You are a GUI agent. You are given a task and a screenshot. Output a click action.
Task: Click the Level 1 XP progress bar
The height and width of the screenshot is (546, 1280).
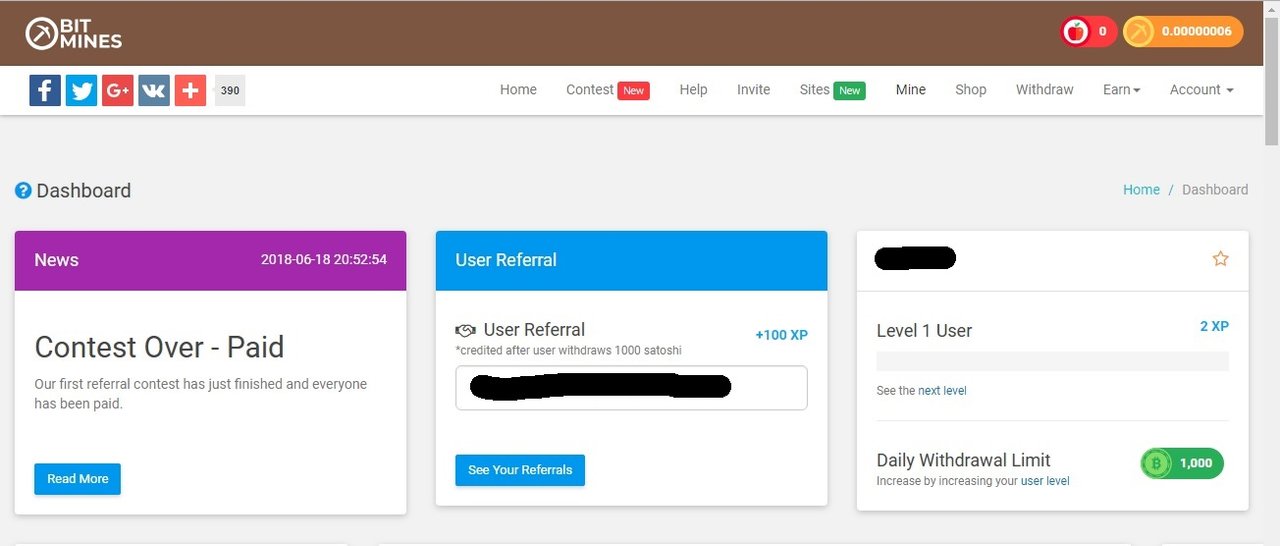[1052, 361]
